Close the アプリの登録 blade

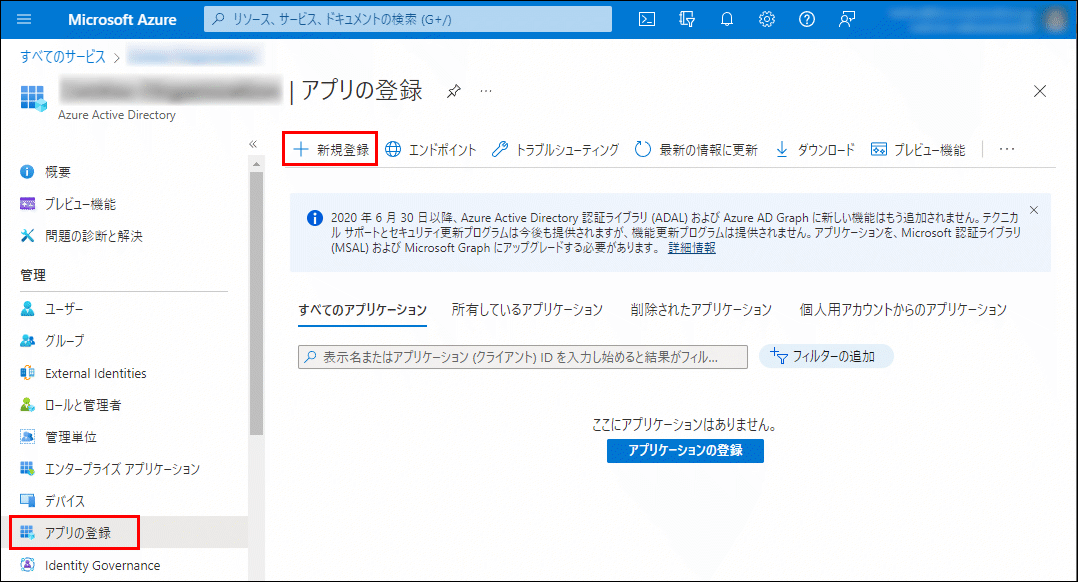pyautogui.click(x=1040, y=91)
